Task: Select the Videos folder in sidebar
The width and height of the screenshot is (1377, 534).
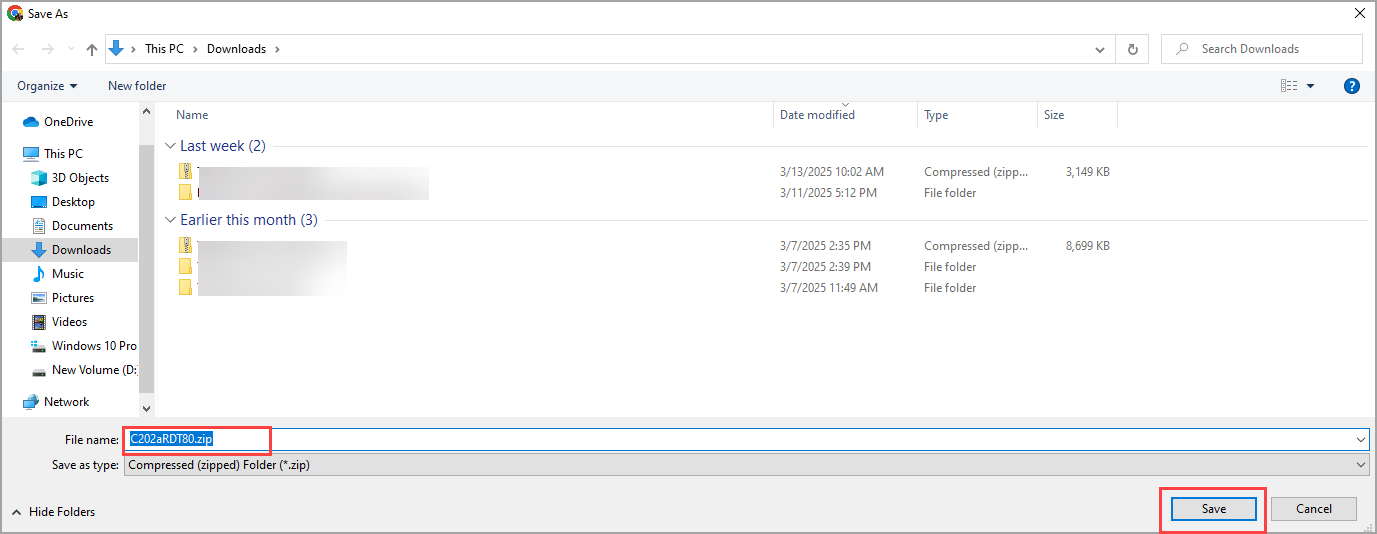Action: coord(69,322)
